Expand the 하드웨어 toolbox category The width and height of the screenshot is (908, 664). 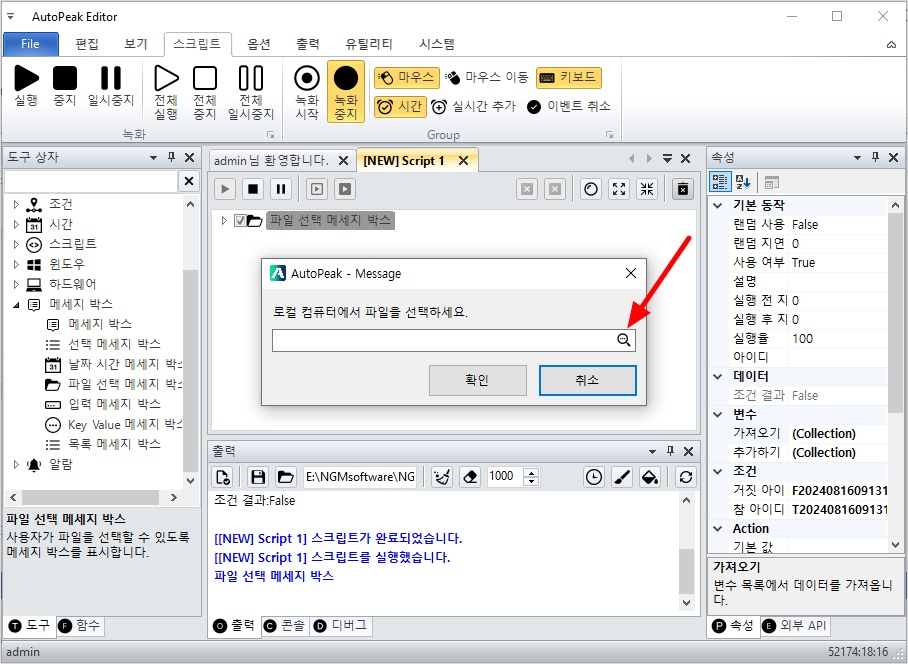(16, 284)
